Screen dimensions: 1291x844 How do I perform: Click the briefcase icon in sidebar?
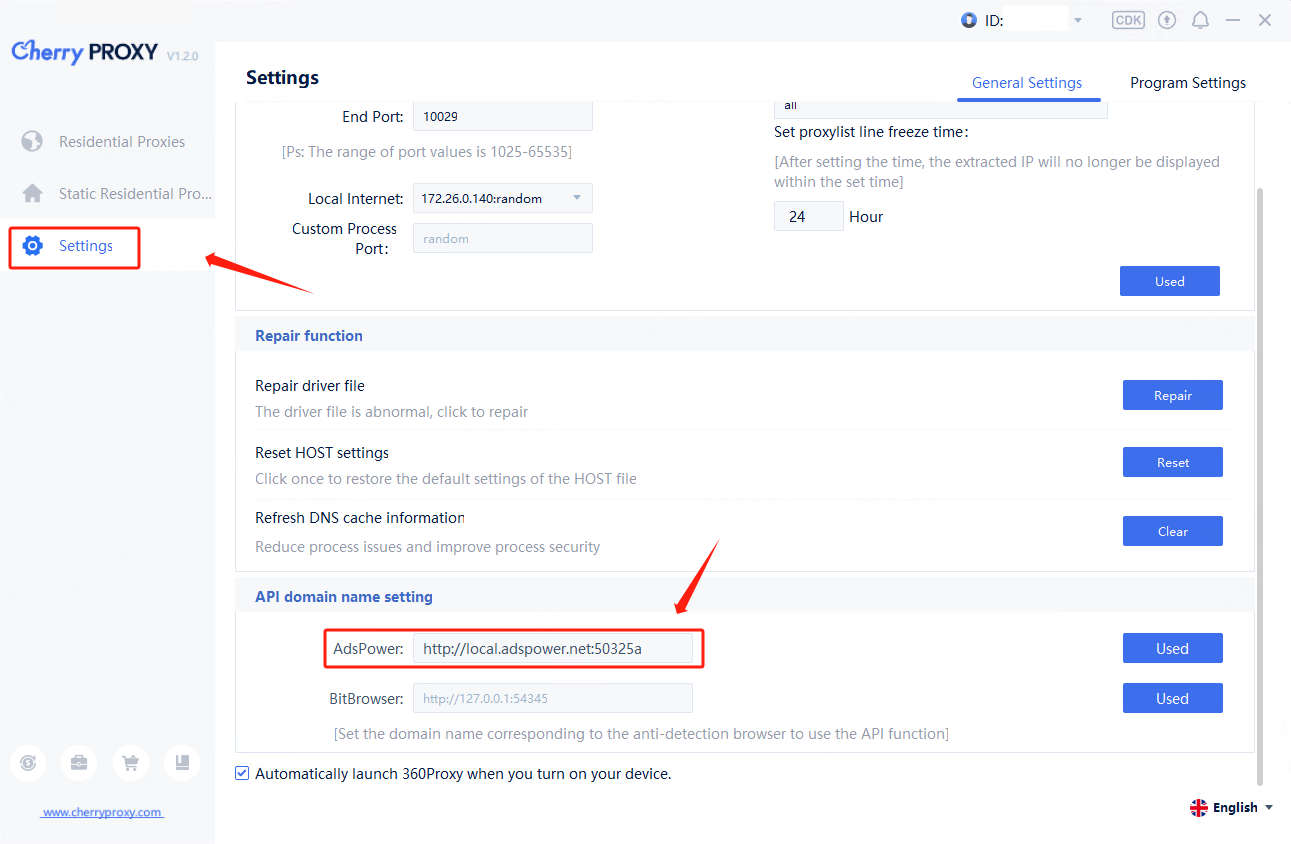click(x=79, y=763)
